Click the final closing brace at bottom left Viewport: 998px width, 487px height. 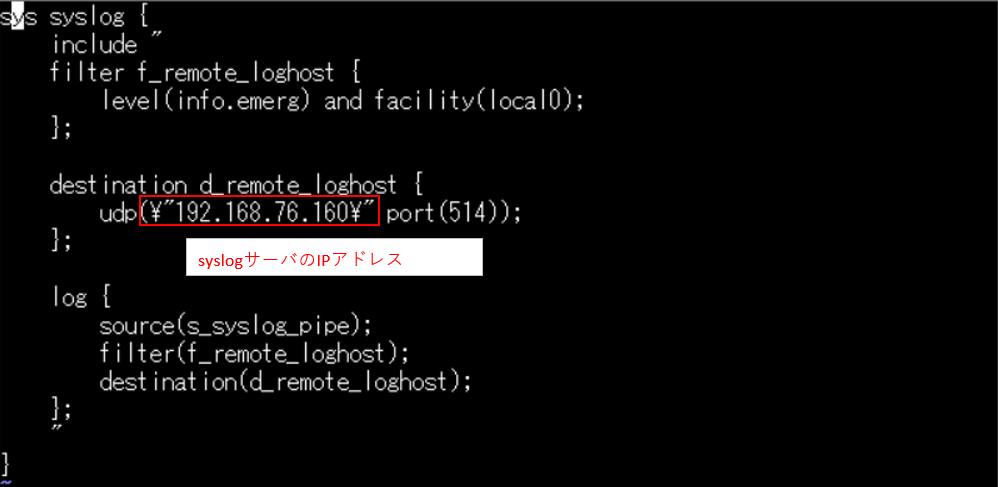point(6,461)
